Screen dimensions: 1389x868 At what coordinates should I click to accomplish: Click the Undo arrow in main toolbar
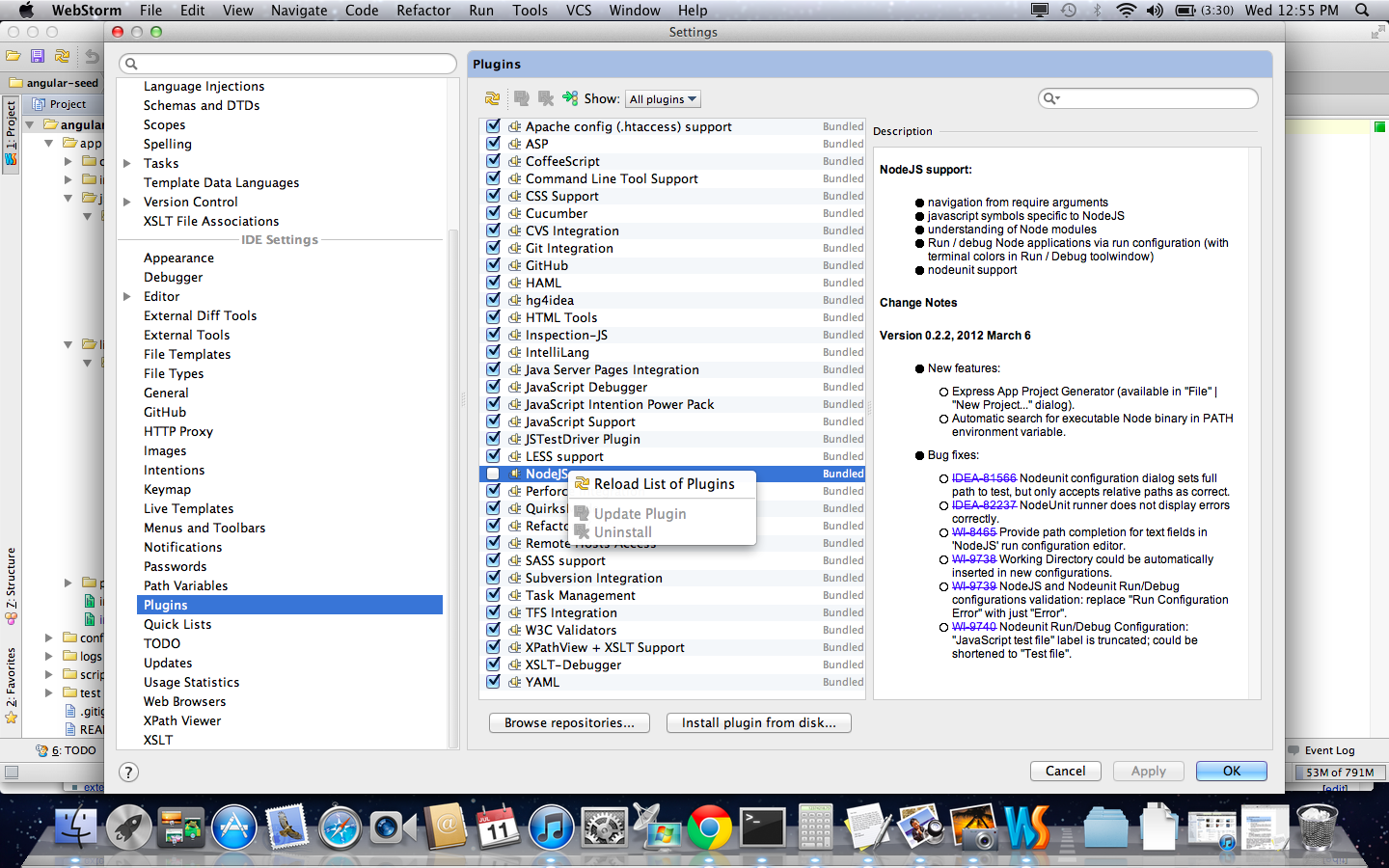(x=92, y=56)
